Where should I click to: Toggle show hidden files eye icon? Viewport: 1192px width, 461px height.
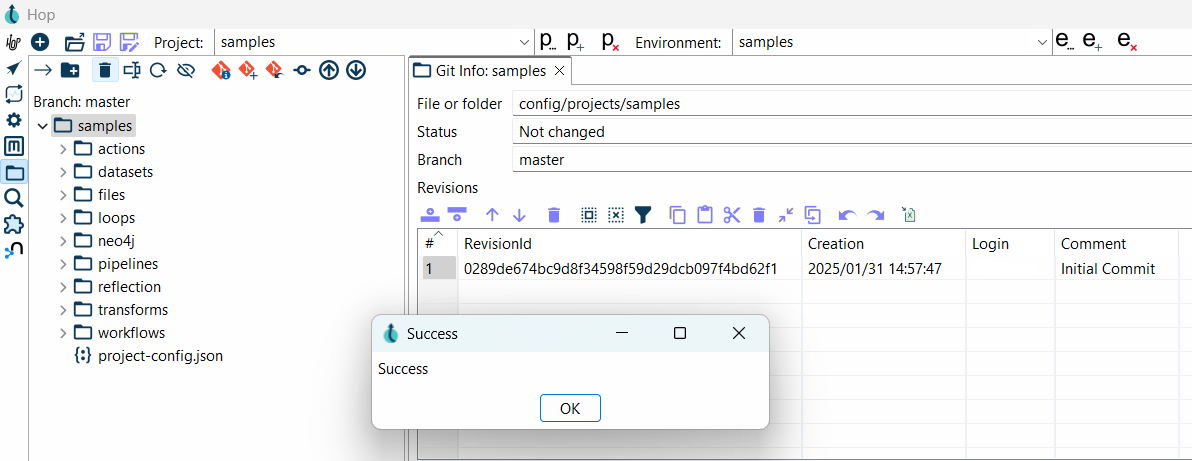coord(185,70)
